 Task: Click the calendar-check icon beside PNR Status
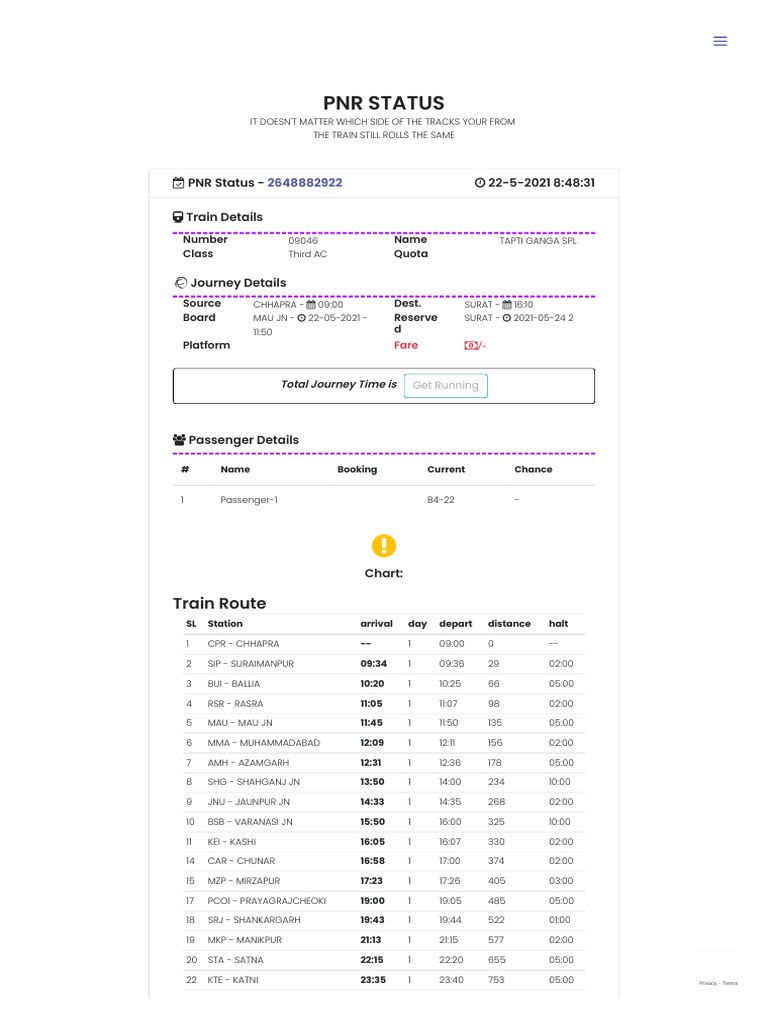pyautogui.click(x=178, y=183)
